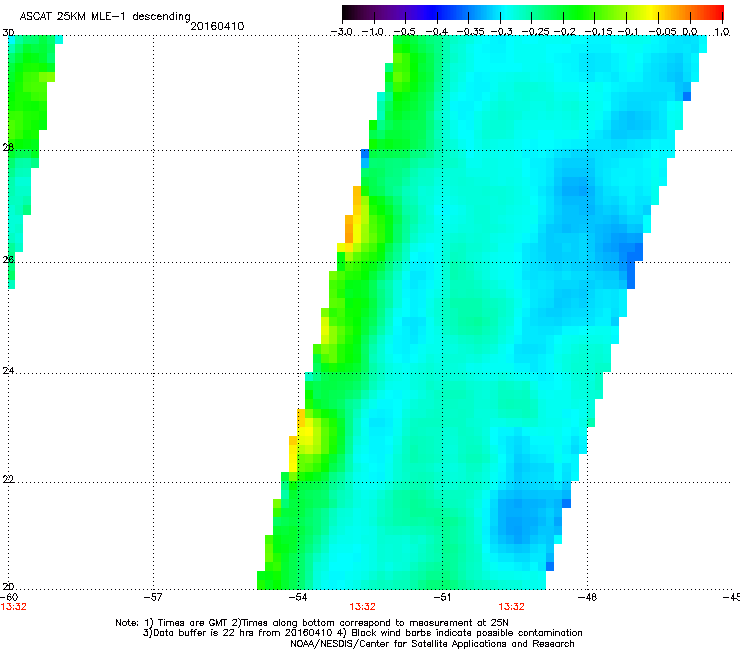Image resolution: width=740 pixels, height=650 pixels.
Task: Click the note line "3)Data buffer is 22 hrs"
Action: click(x=362, y=633)
